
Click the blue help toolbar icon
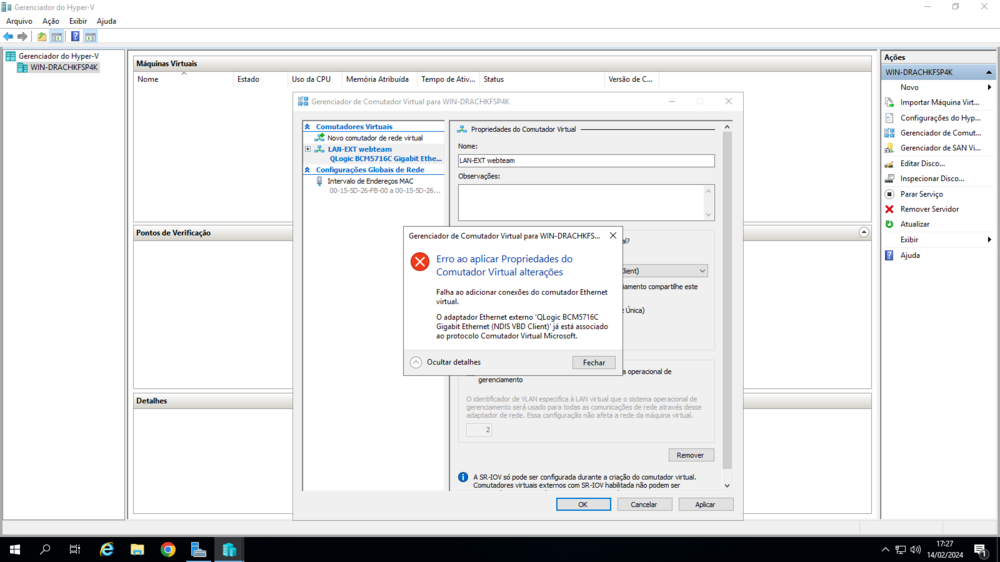pyautogui.click(x=75, y=37)
